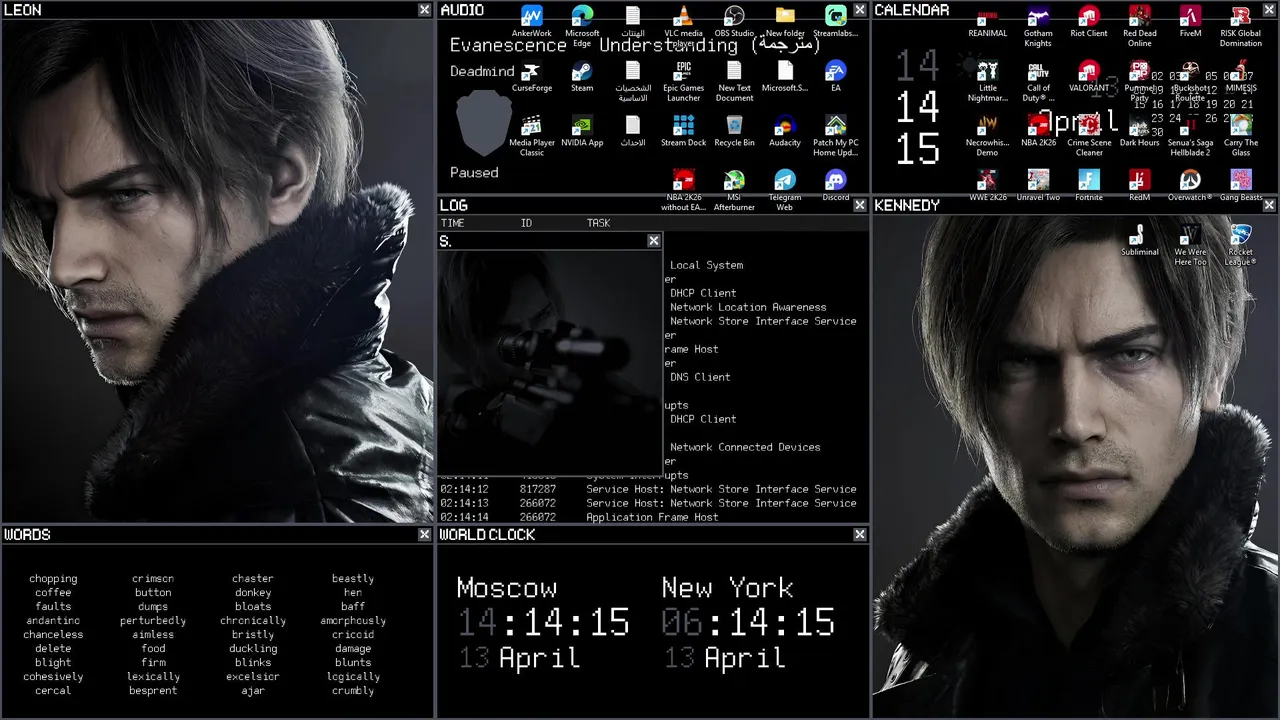This screenshot has width=1280, height=720.
Task: Open the Gang Beasts shortcut
Action: point(1241,186)
